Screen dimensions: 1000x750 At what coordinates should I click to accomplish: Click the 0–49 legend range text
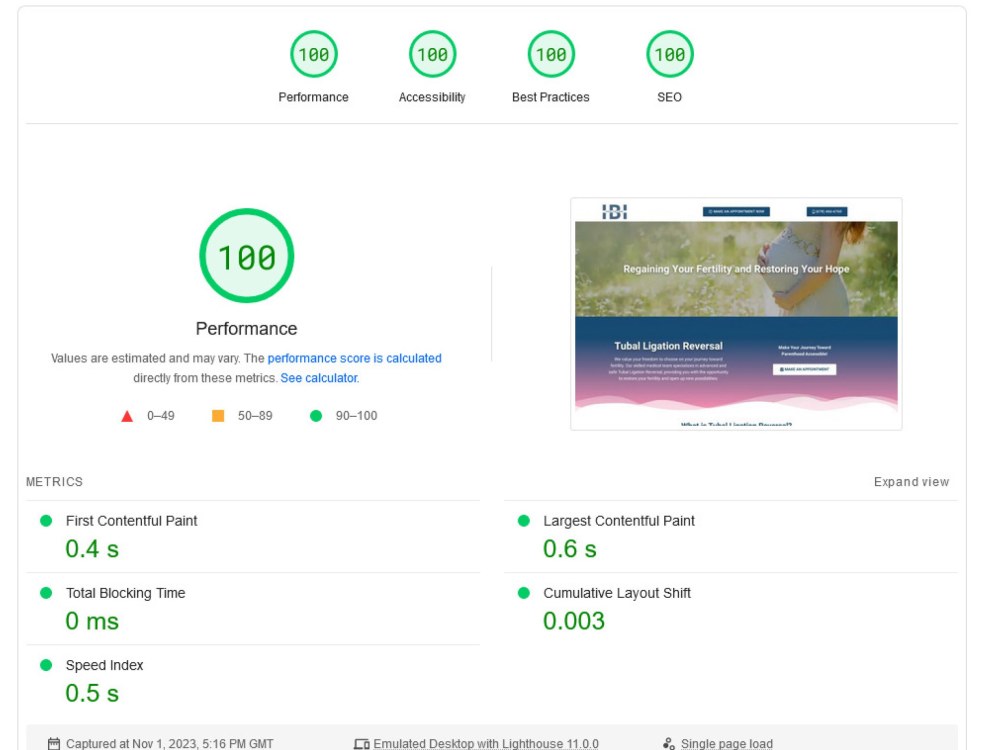coord(161,416)
